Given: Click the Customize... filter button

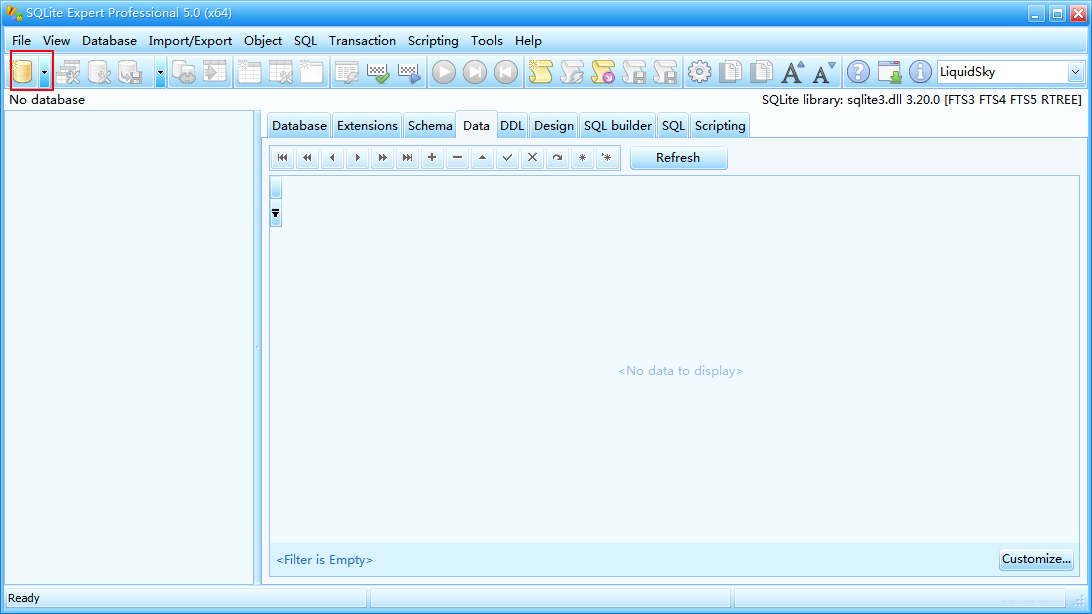Looking at the screenshot, I should coord(1036,559).
